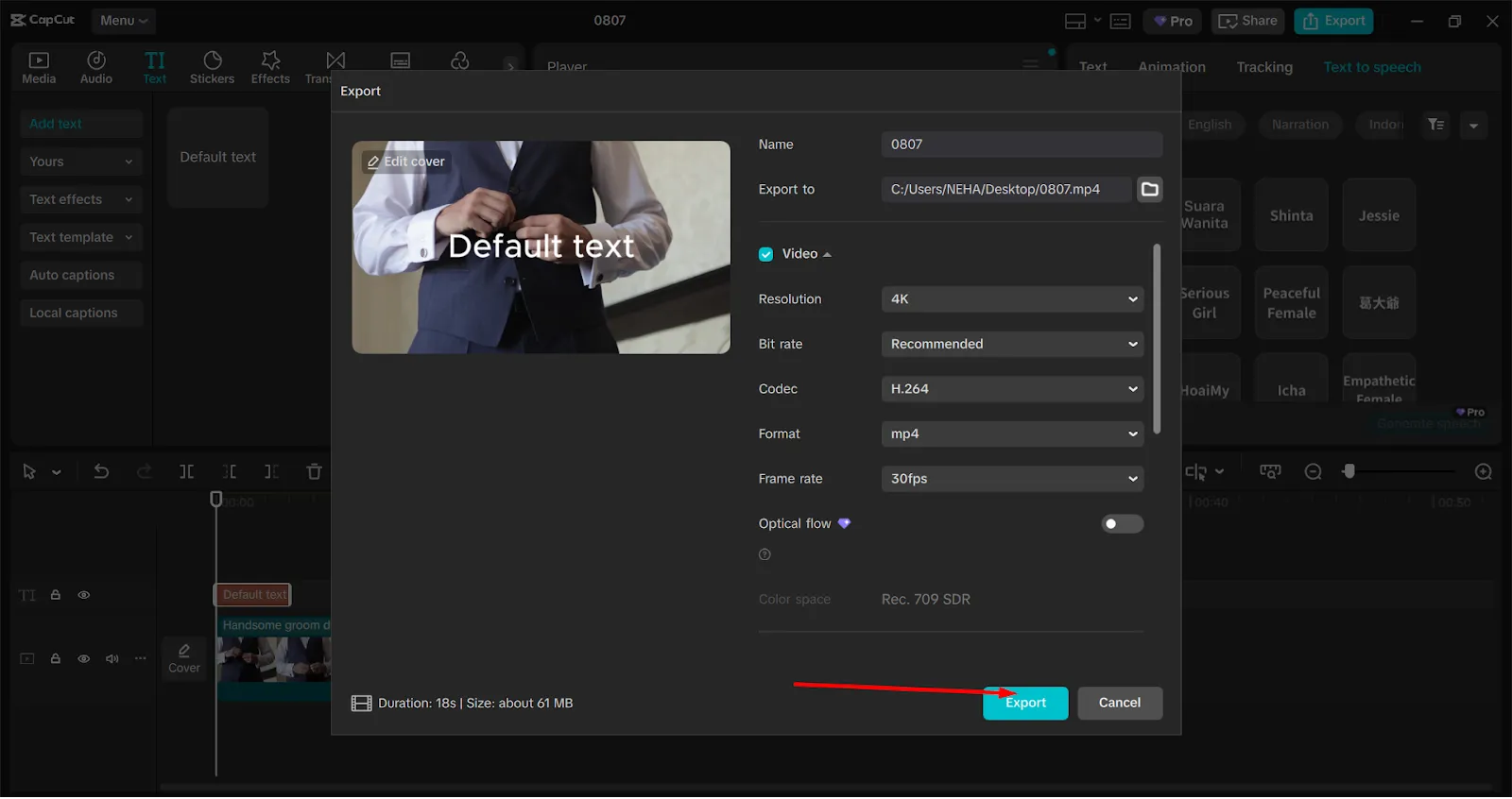Click the Cover edit button on video track
Viewport: 1512px width, 799px height.
click(184, 660)
